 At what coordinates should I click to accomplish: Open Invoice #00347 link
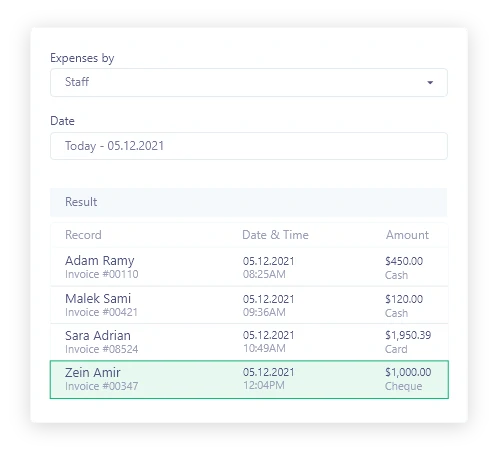point(102,386)
